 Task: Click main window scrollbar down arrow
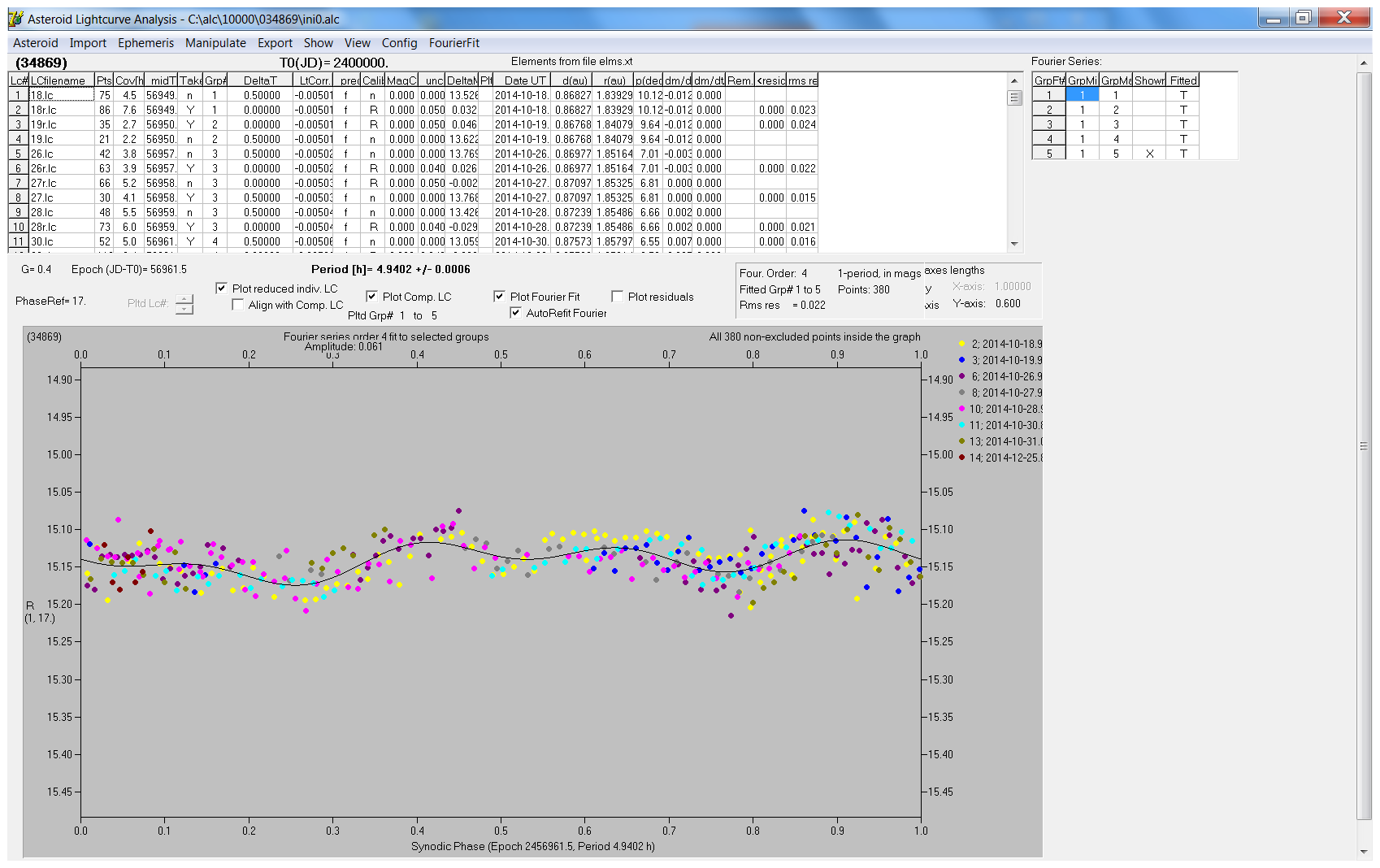click(x=1364, y=852)
